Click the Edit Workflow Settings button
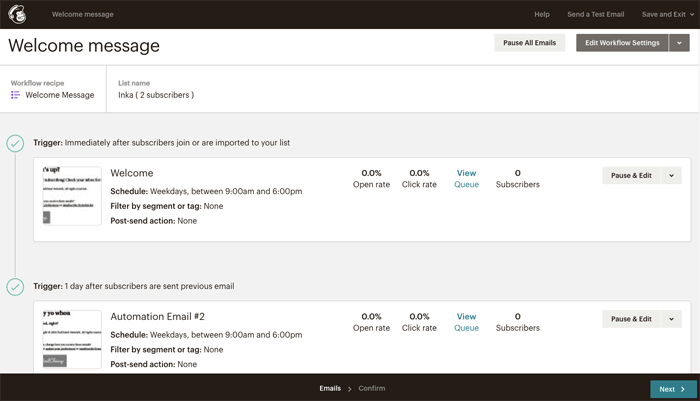The image size is (700, 401). (622, 43)
